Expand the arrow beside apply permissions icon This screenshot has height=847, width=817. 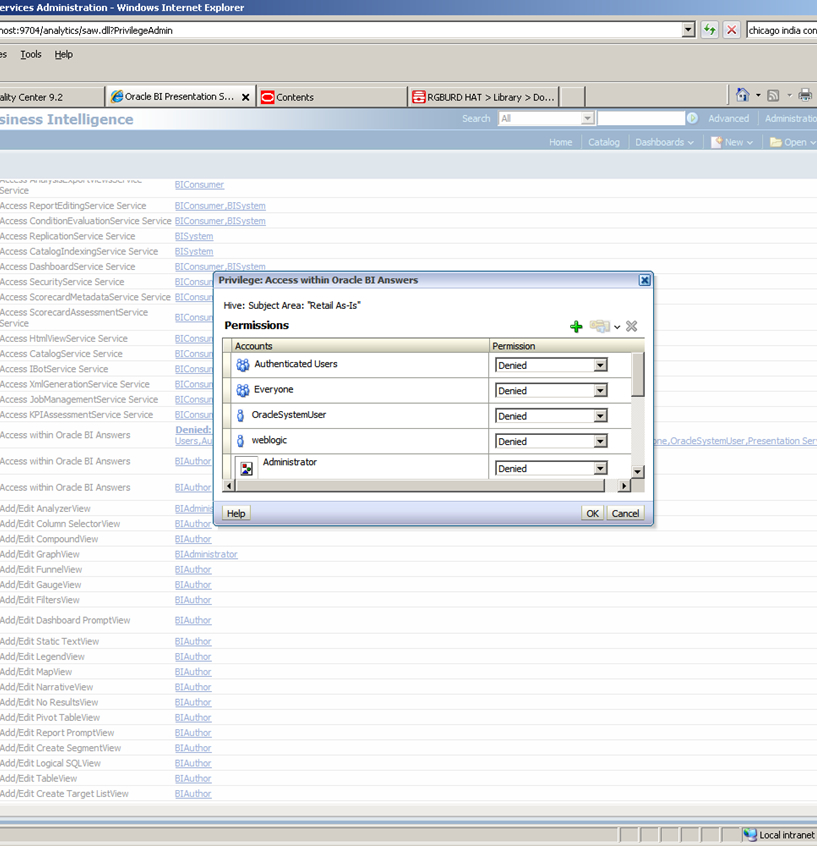617,327
